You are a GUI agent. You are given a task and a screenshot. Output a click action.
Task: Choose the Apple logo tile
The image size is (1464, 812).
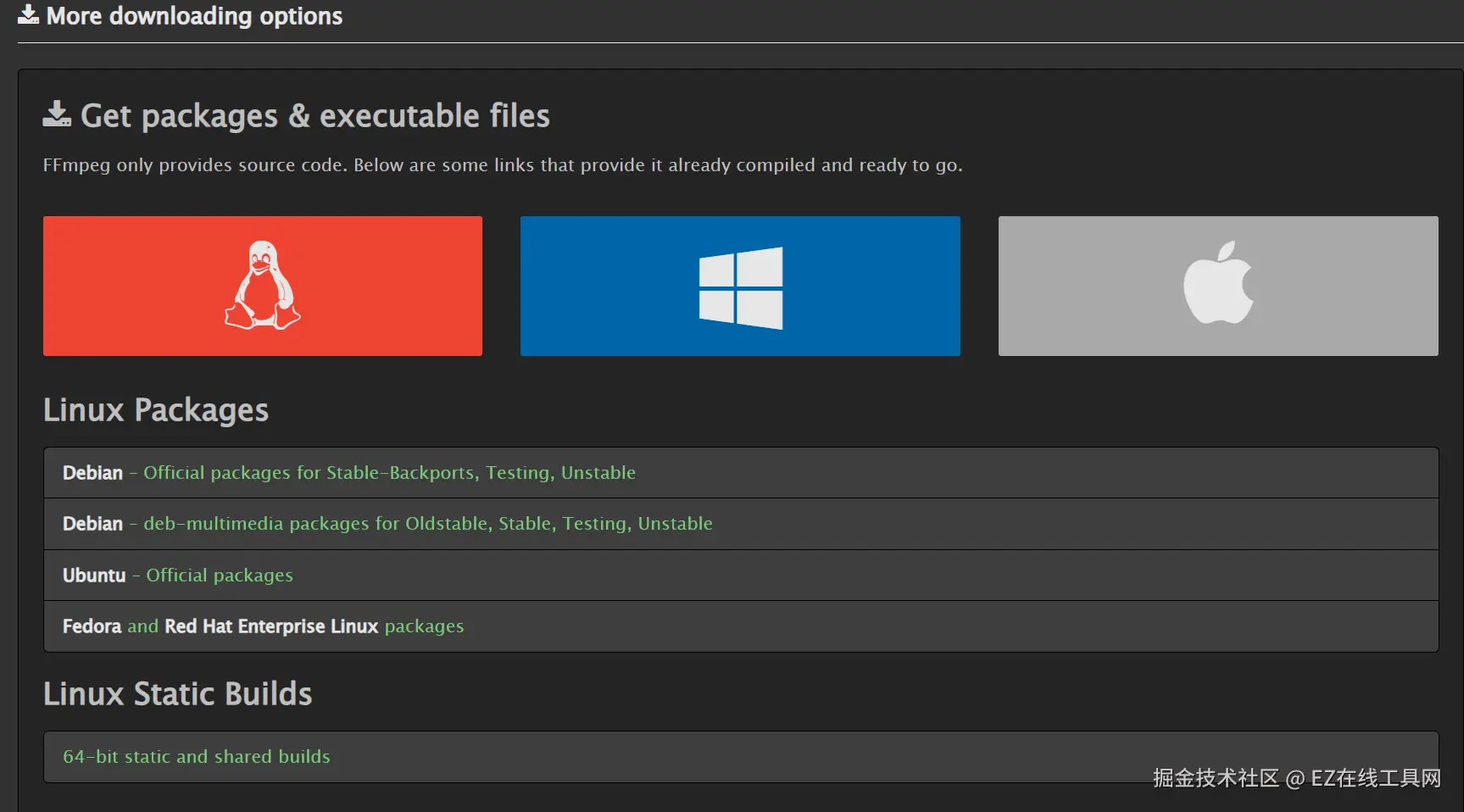(x=1218, y=285)
